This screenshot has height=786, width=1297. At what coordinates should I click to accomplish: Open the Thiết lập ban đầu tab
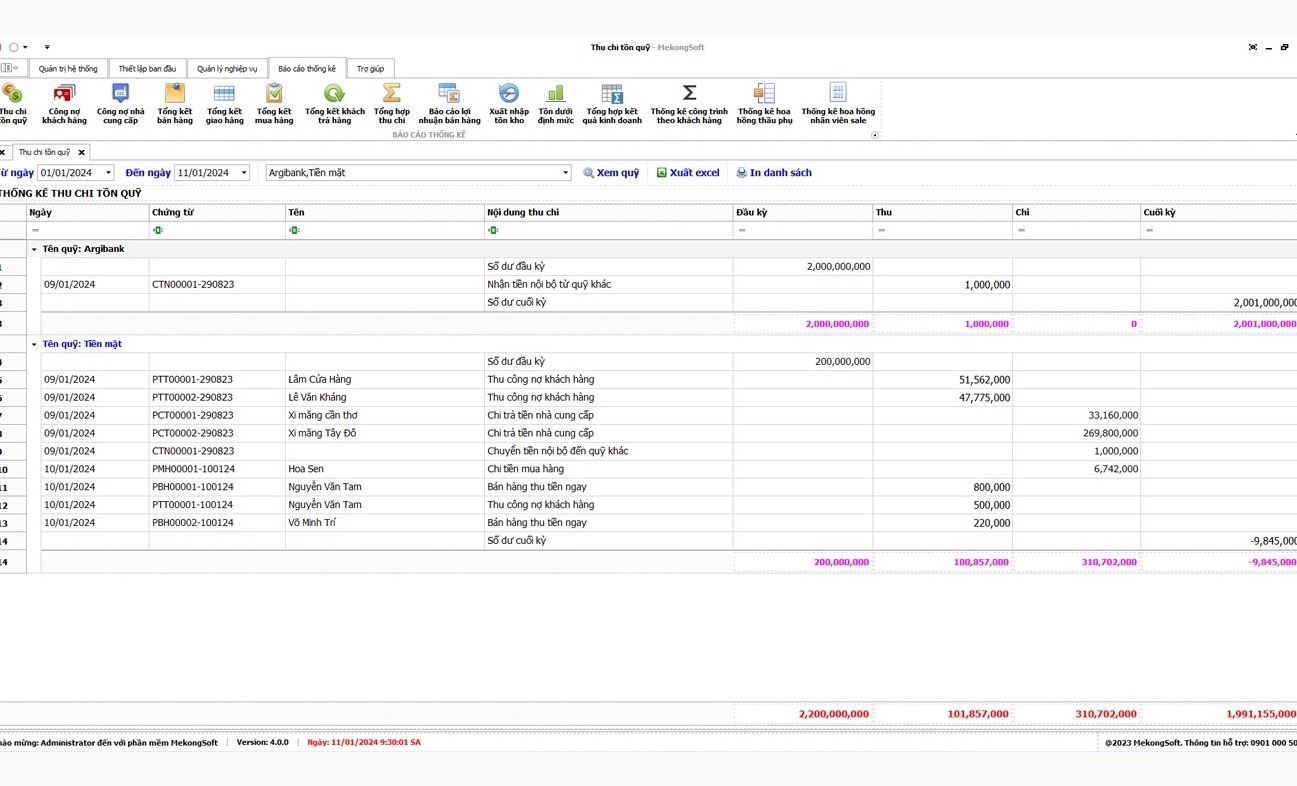coord(147,69)
